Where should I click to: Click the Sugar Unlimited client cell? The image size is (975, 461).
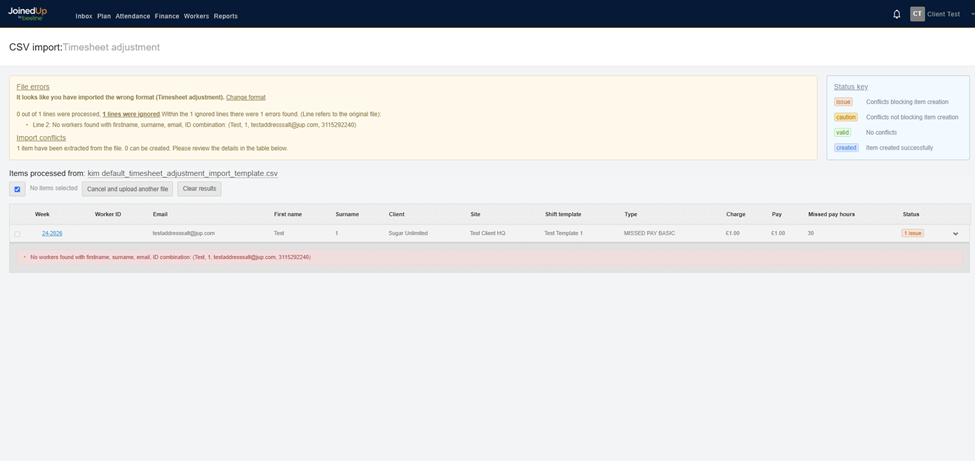coord(408,233)
